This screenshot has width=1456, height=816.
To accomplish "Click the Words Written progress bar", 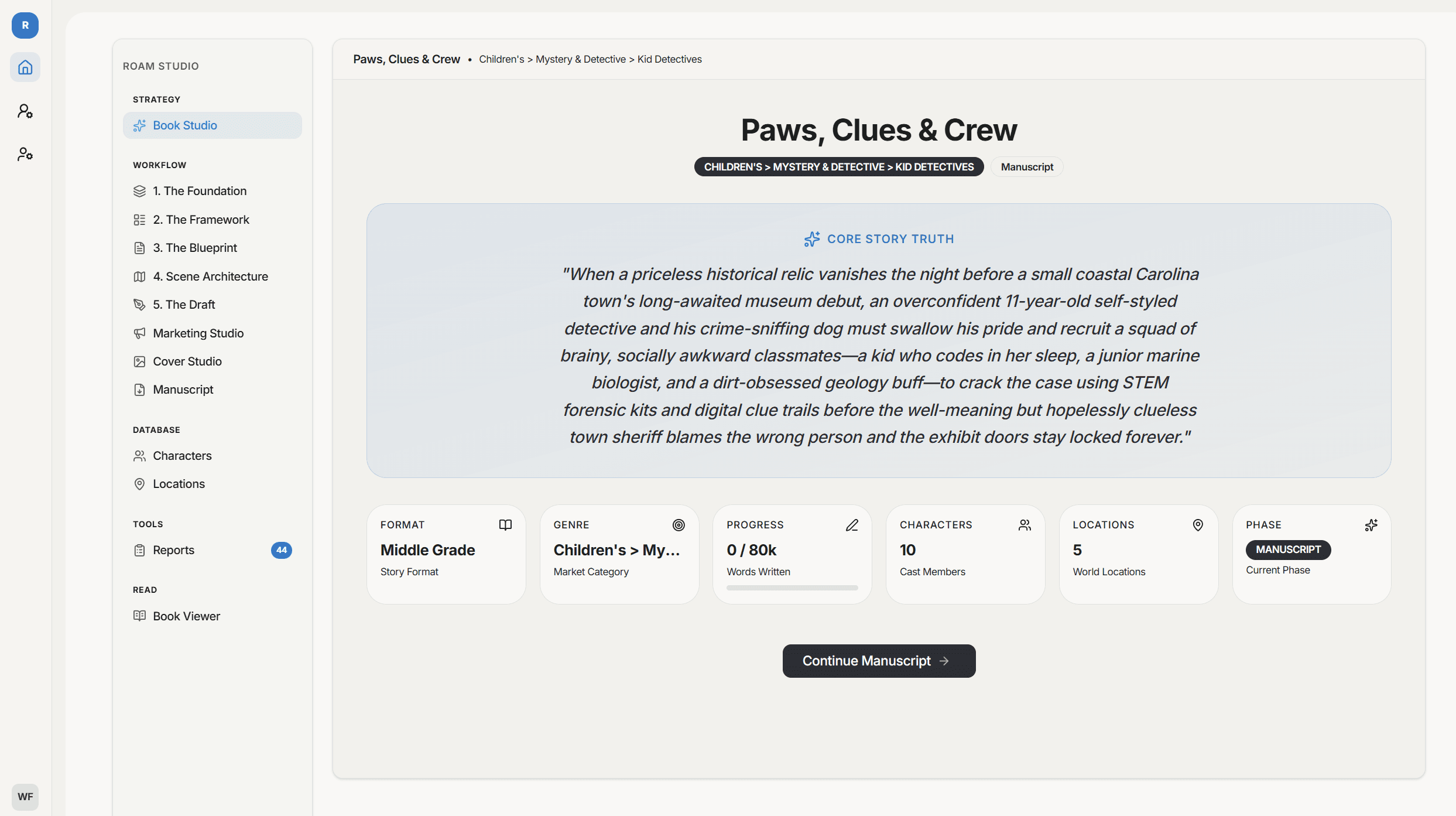I will pyautogui.click(x=792, y=588).
